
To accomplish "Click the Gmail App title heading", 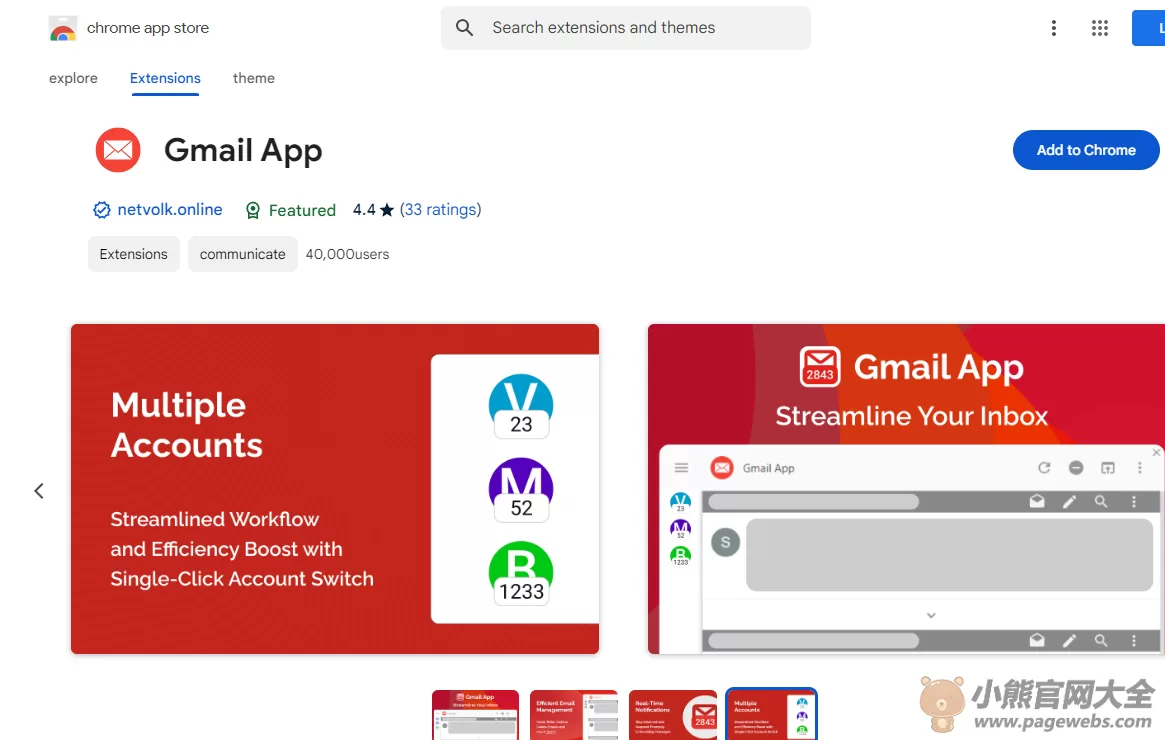I will tap(243, 150).
